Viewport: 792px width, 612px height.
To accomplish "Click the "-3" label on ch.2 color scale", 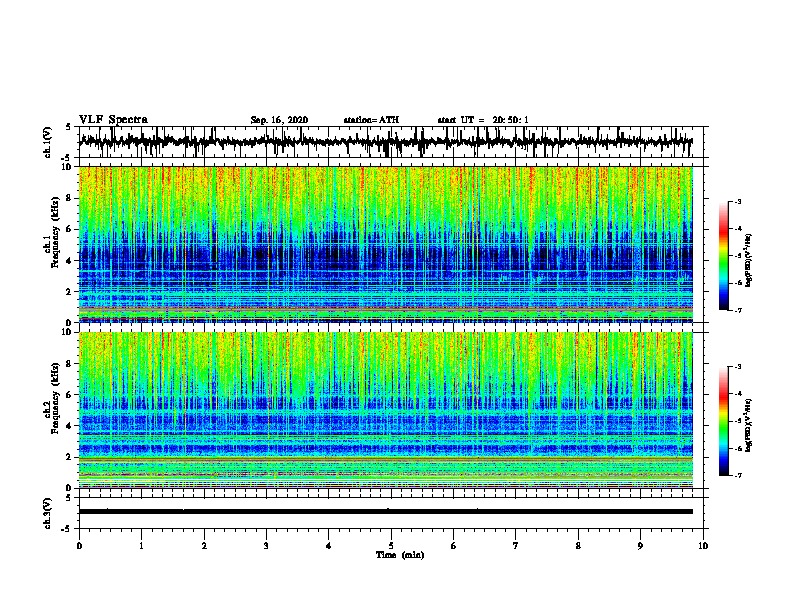I will [738, 367].
